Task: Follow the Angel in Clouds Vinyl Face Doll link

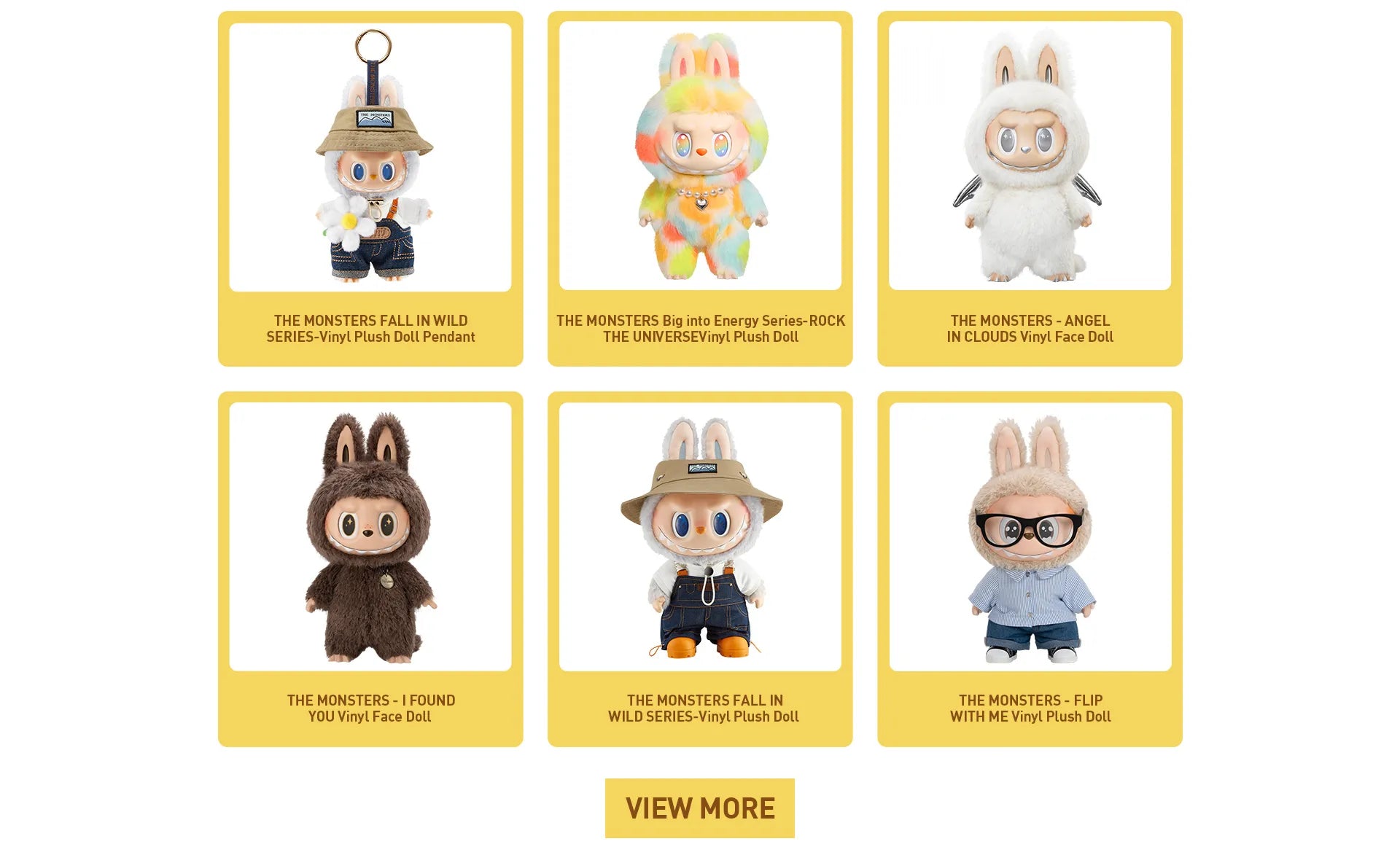Action: tap(1030, 329)
